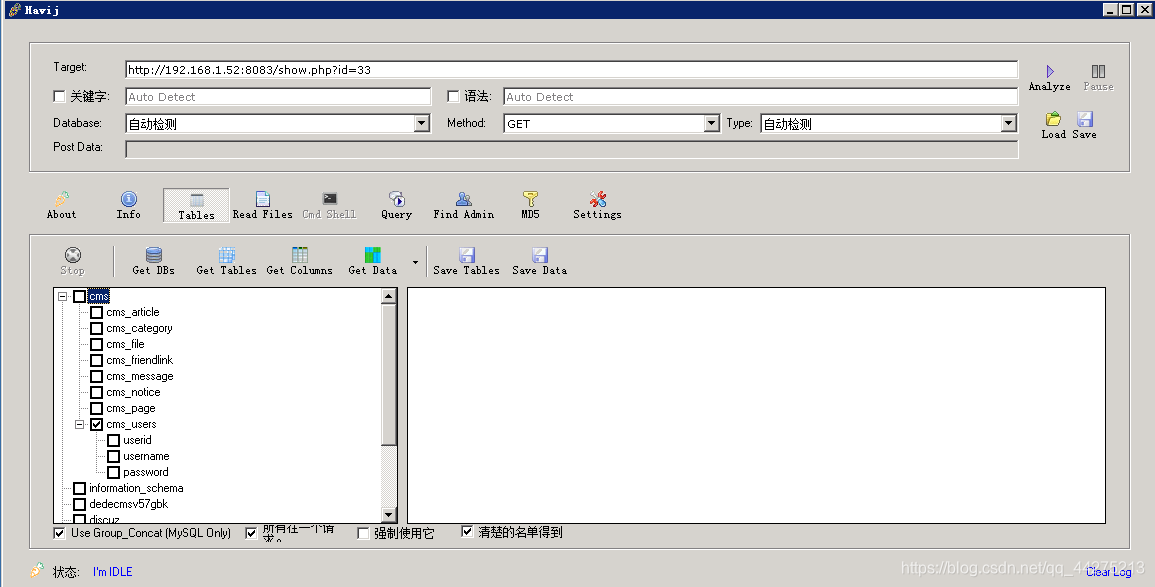Switch to the Tables tab

[196, 205]
